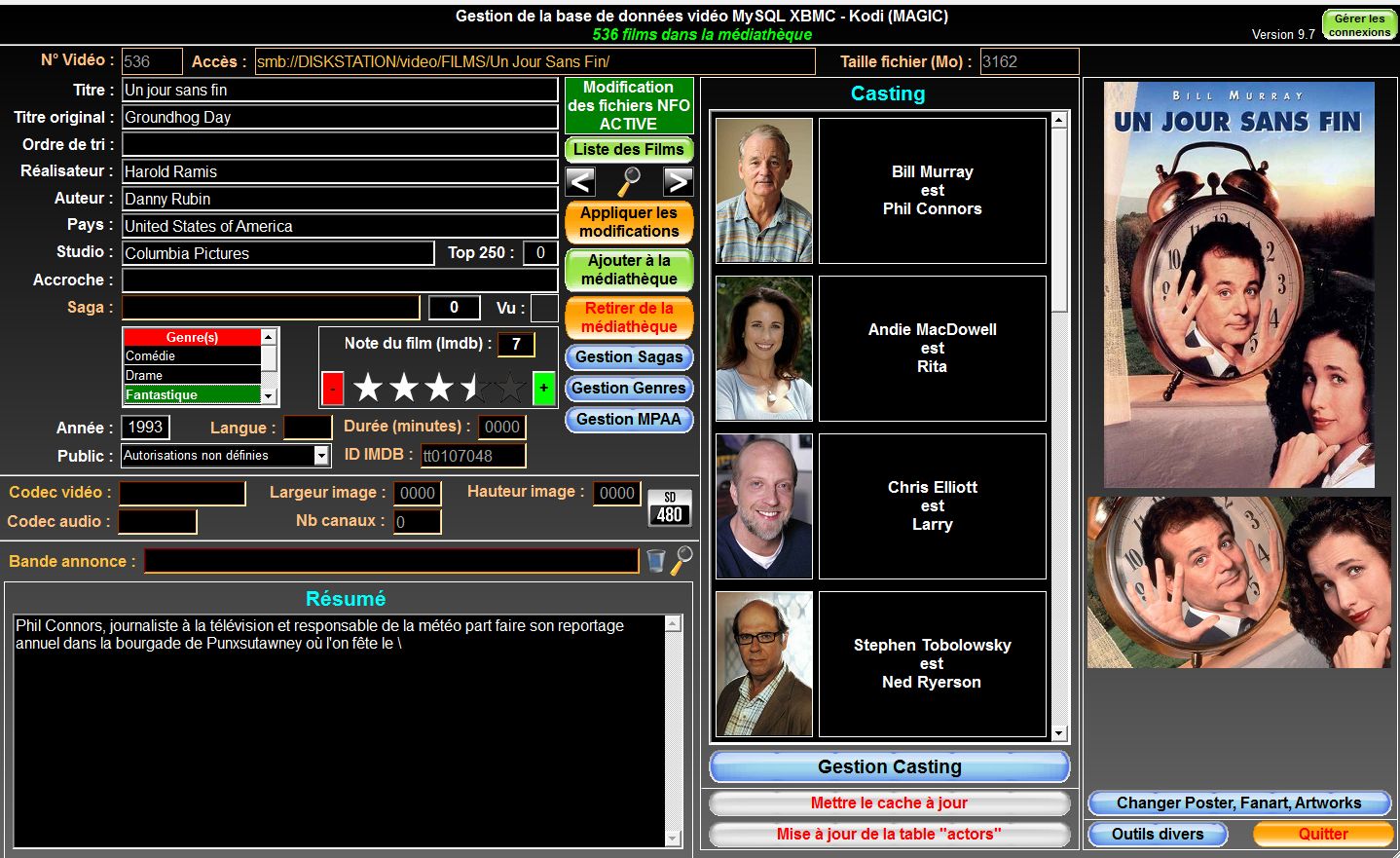
Task: Select Drame in genre list
Action: (192, 375)
